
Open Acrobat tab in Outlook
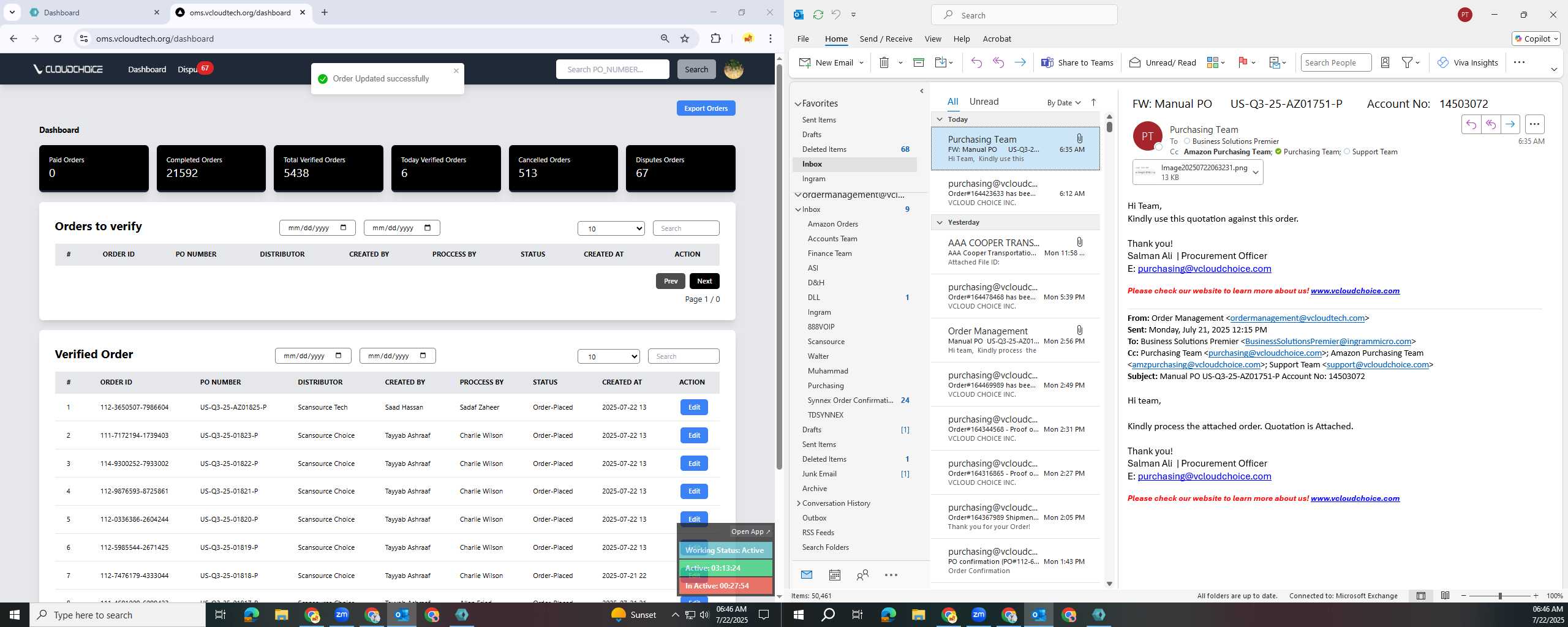[997, 39]
